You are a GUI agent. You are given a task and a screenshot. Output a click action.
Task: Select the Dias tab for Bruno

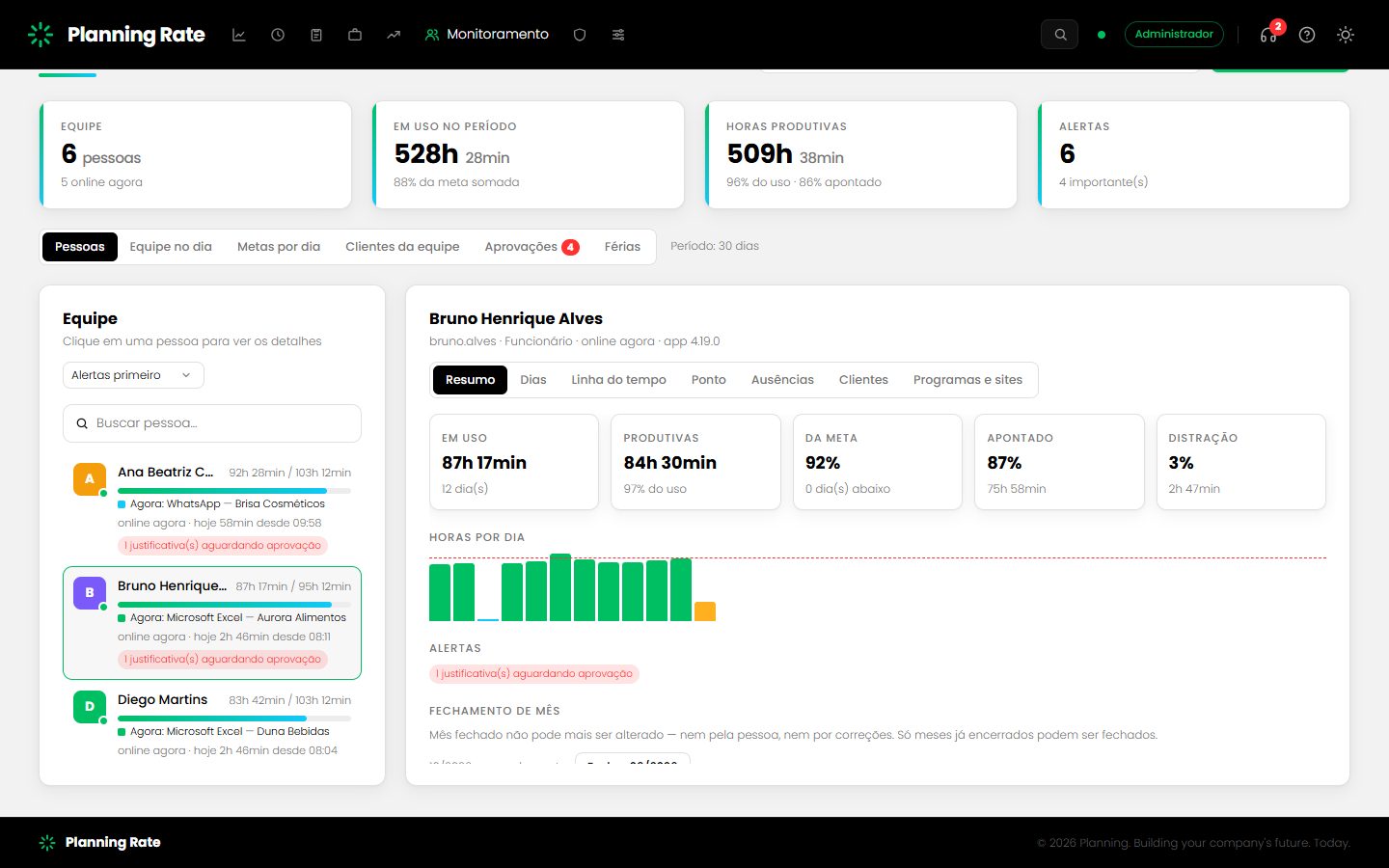coord(533,380)
